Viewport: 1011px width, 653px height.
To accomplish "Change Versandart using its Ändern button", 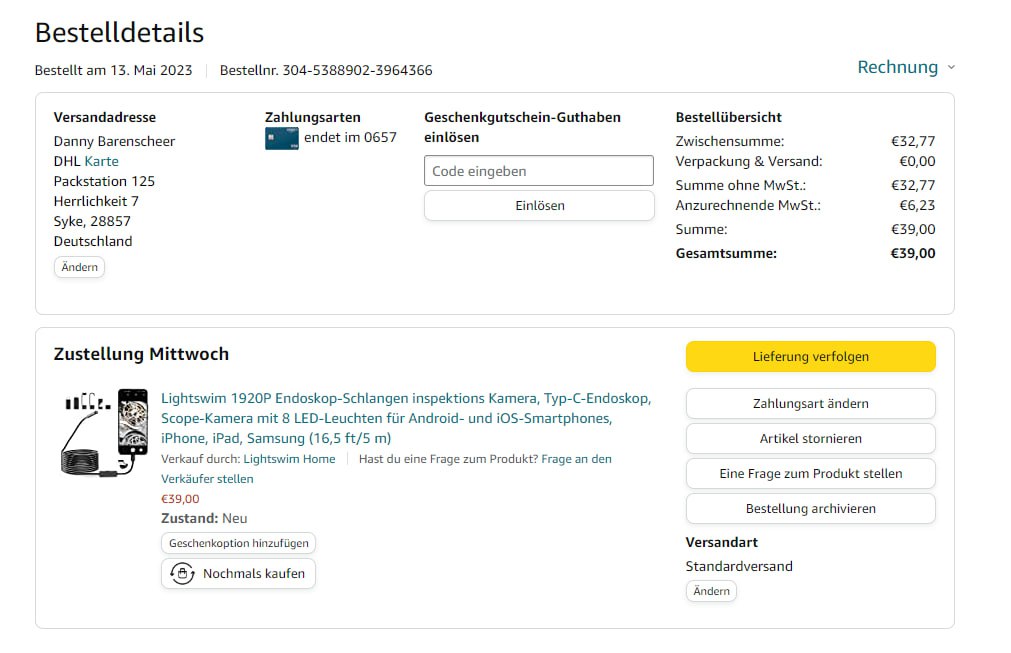I will pyautogui.click(x=711, y=592).
